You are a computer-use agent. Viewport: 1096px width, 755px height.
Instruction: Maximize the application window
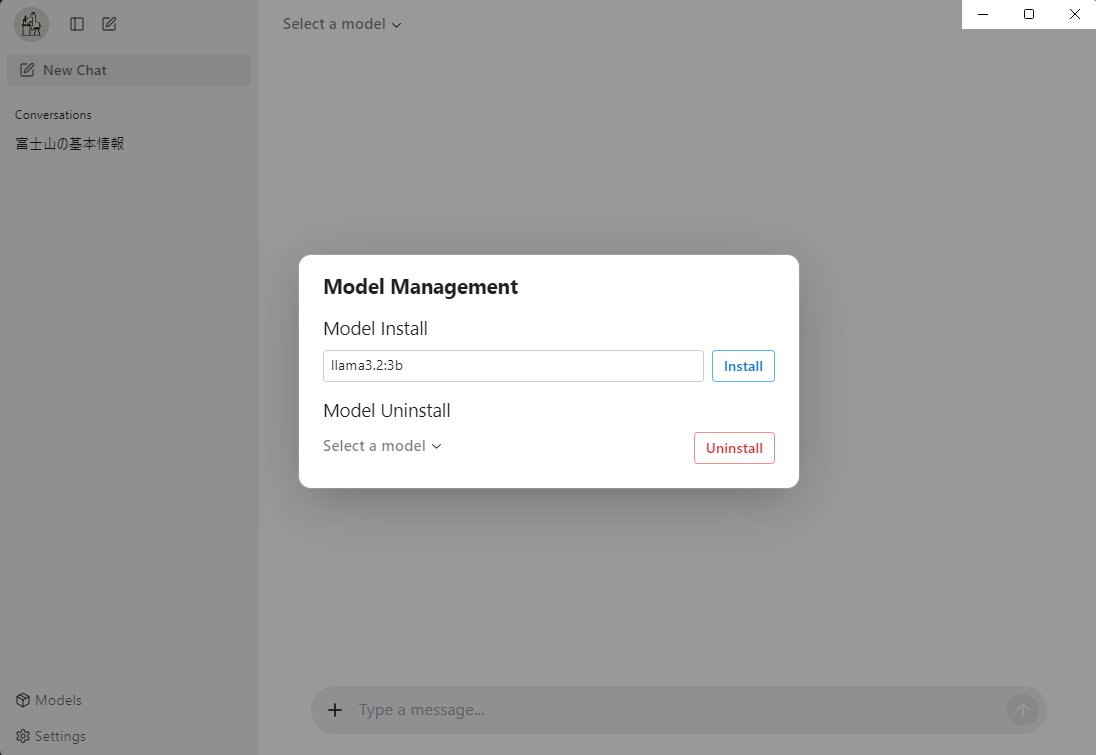coord(1029,14)
